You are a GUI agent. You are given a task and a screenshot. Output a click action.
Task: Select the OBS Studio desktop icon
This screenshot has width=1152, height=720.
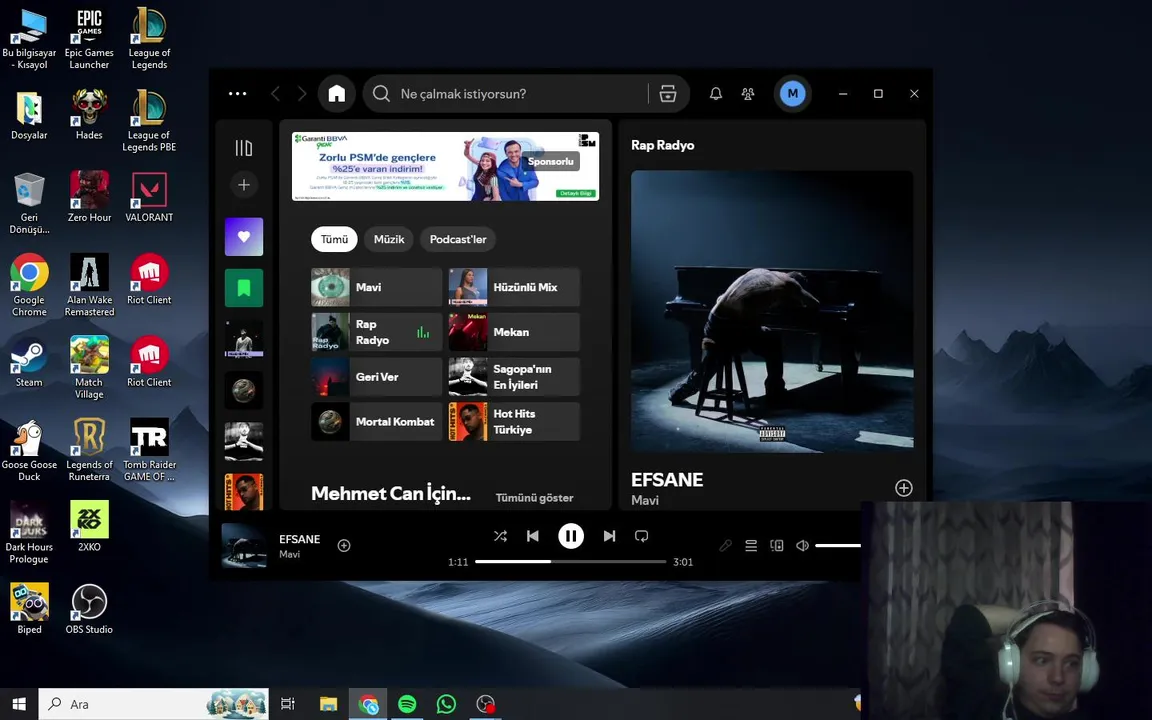click(x=89, y=608)
